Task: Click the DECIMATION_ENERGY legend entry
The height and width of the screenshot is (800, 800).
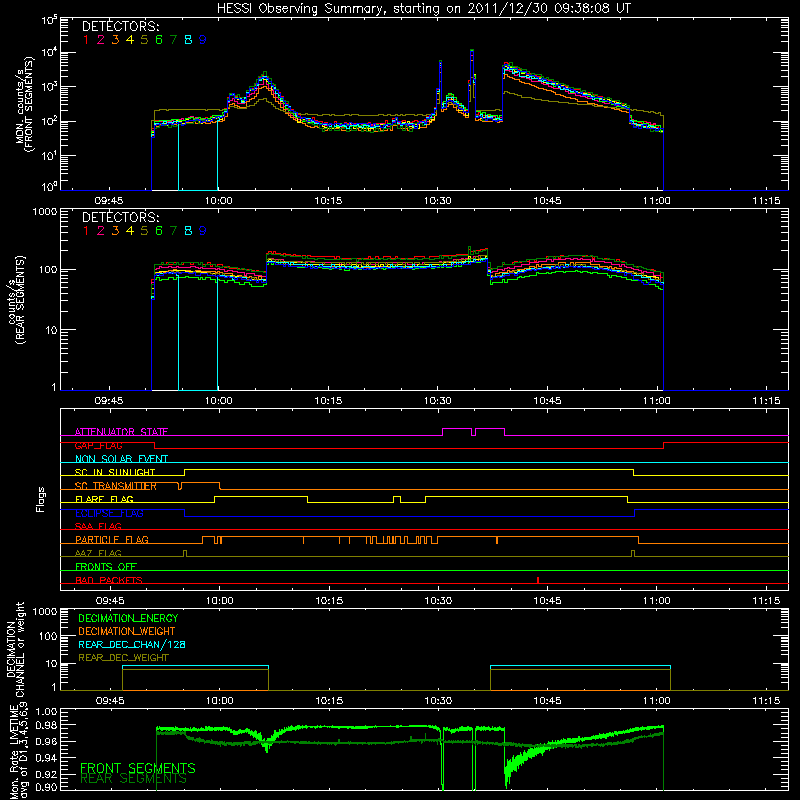Action: (128, 618)
